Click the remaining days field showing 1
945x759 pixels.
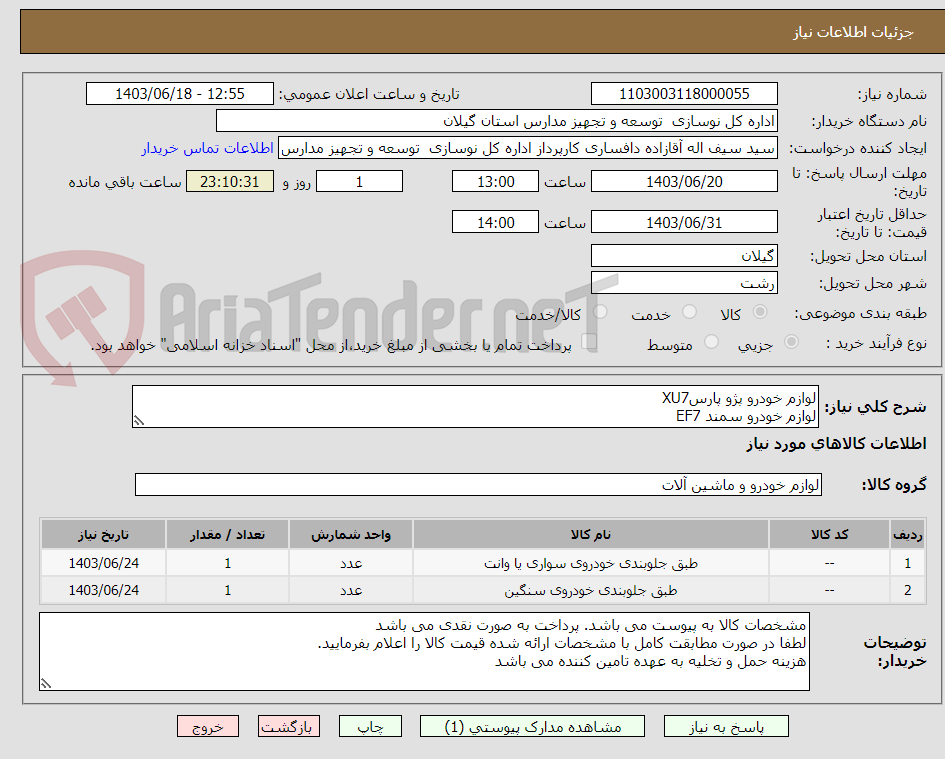(359, 181)
